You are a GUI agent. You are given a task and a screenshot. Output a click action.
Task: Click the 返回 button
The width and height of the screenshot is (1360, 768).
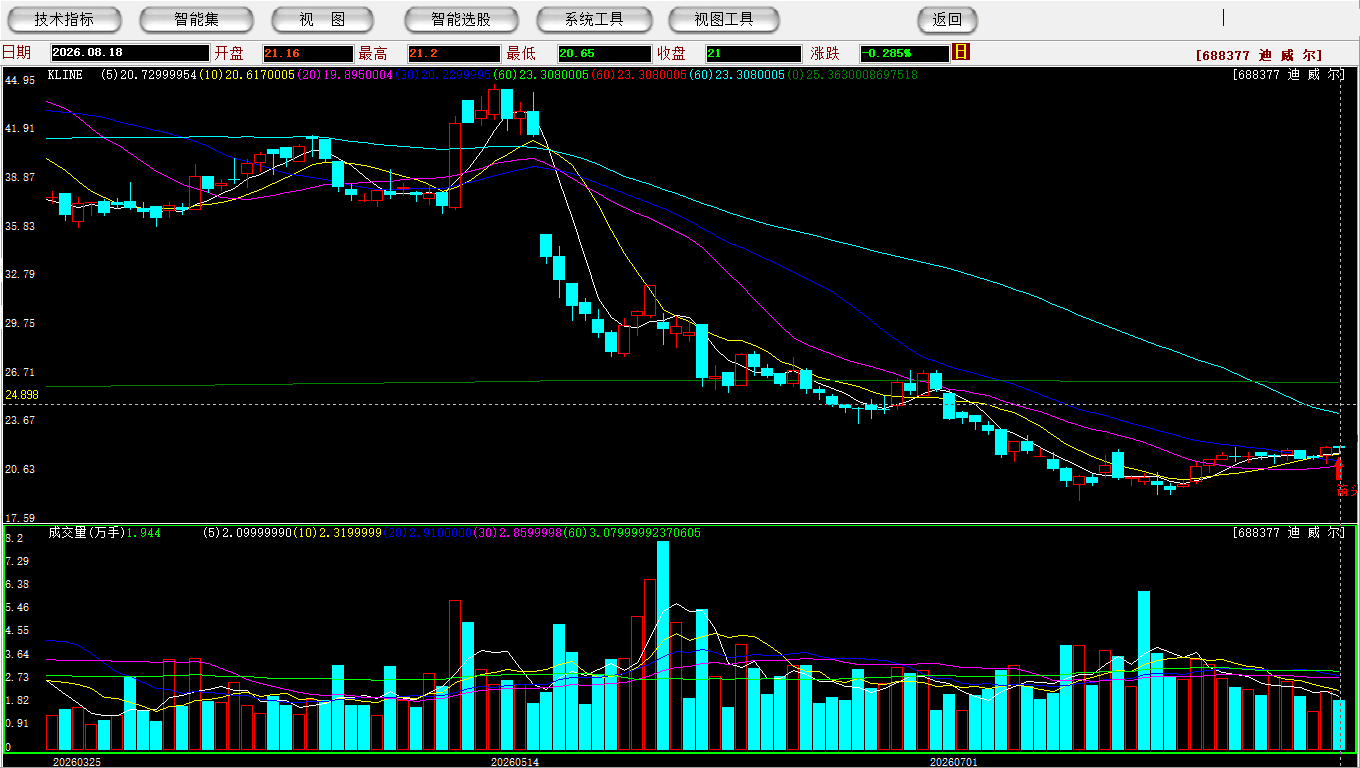[x=947, y=20]
